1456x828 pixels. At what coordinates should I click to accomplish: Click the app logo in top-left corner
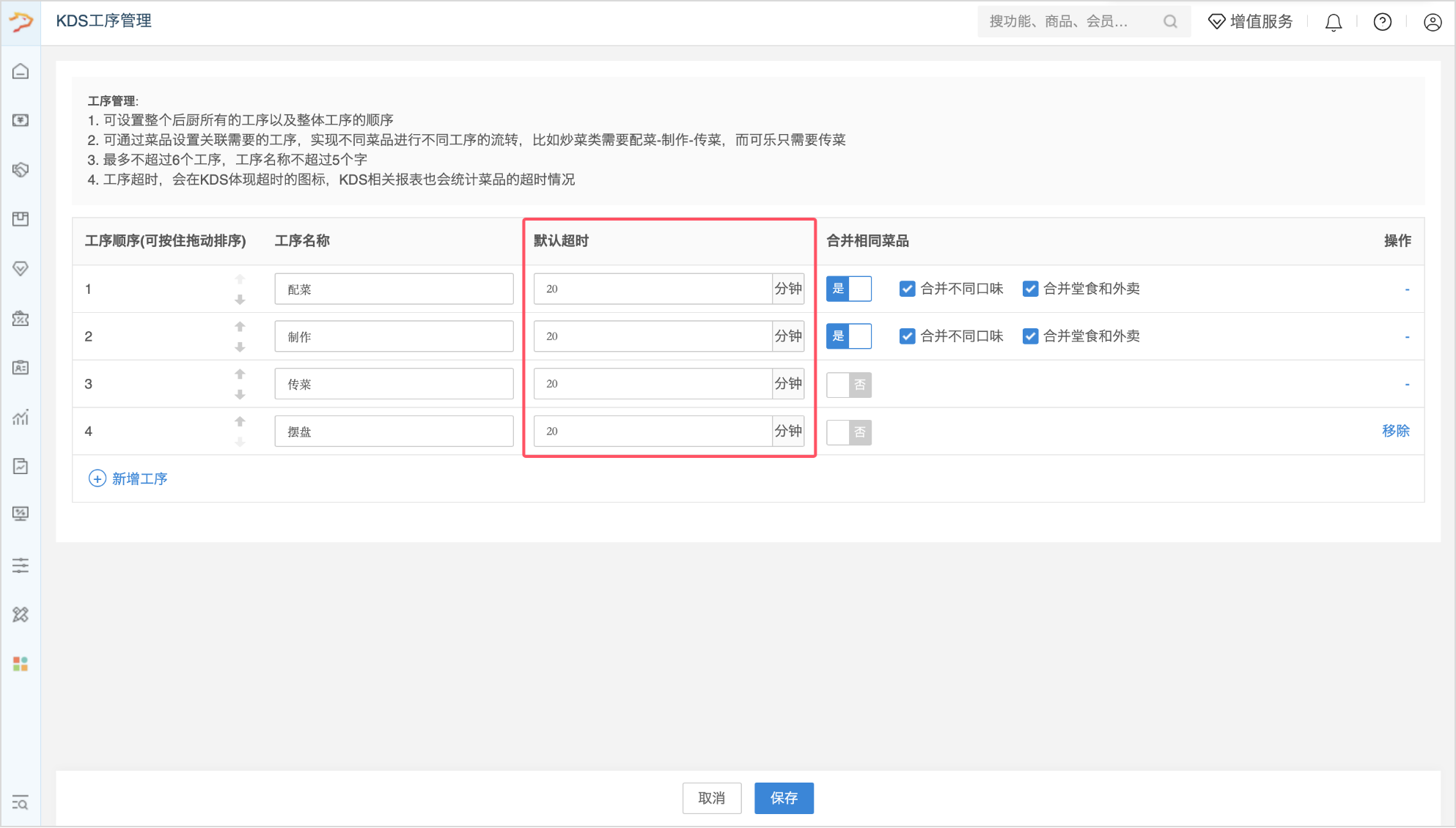[x=21, y=22]
